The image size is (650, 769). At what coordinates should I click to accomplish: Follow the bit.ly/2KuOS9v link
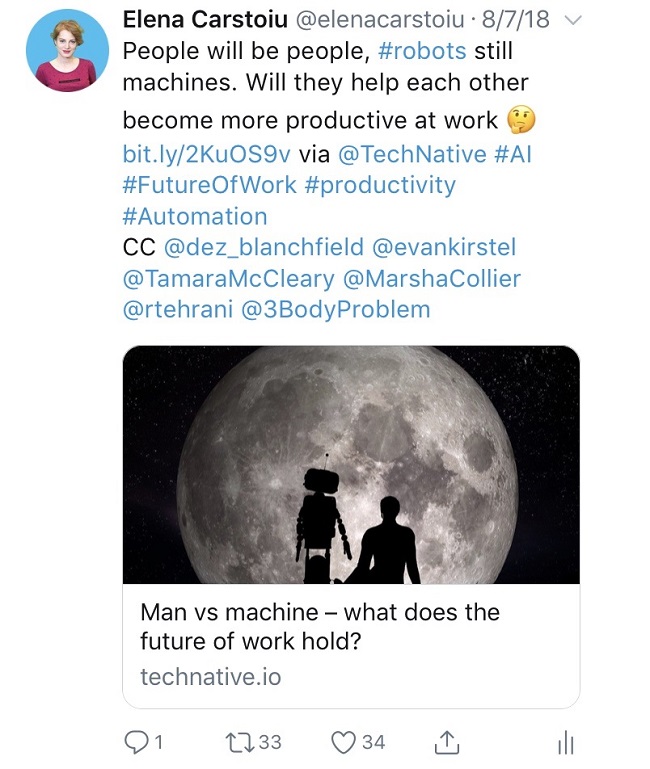pyautogui.click(x=205, y=154)
